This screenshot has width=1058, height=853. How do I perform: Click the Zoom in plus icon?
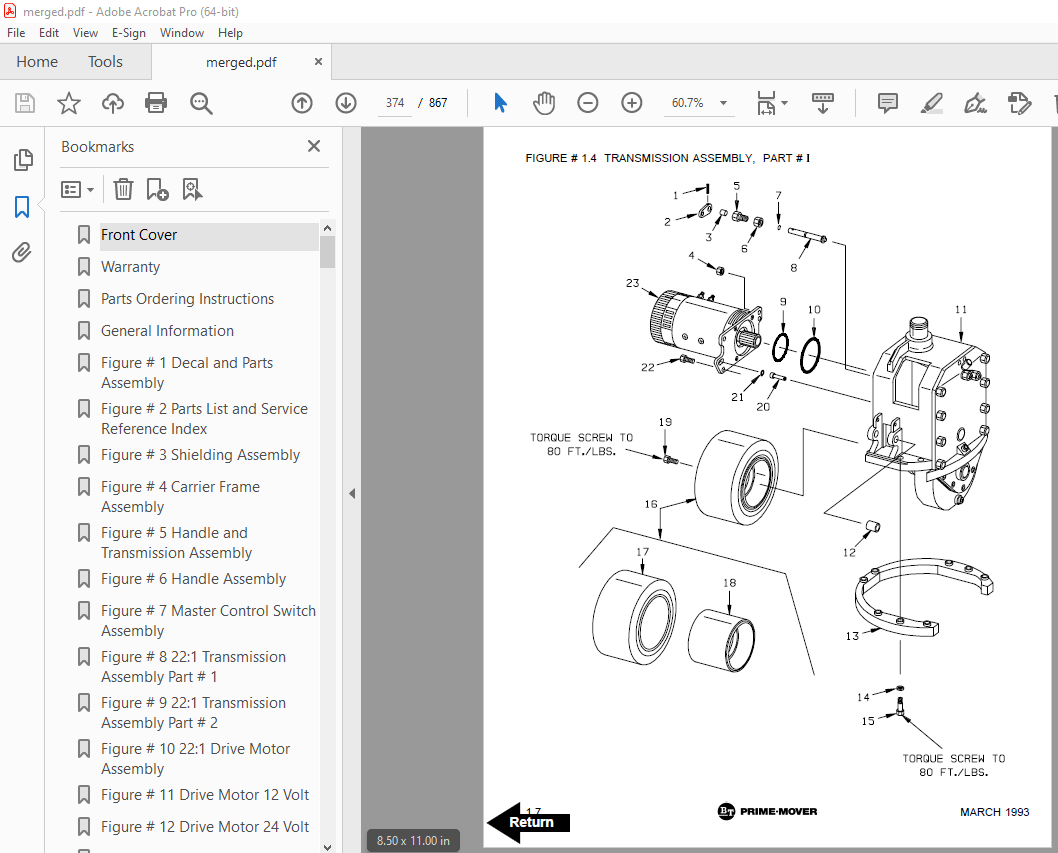tap(632, 103)
